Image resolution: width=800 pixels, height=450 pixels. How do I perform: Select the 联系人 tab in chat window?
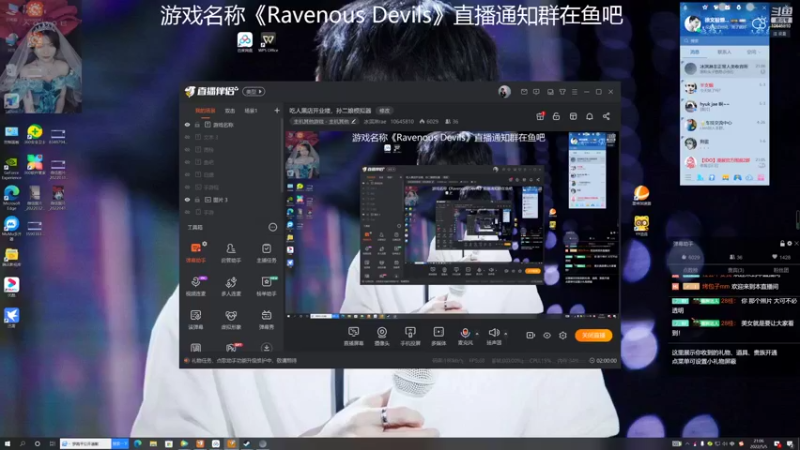coord(724,52)
